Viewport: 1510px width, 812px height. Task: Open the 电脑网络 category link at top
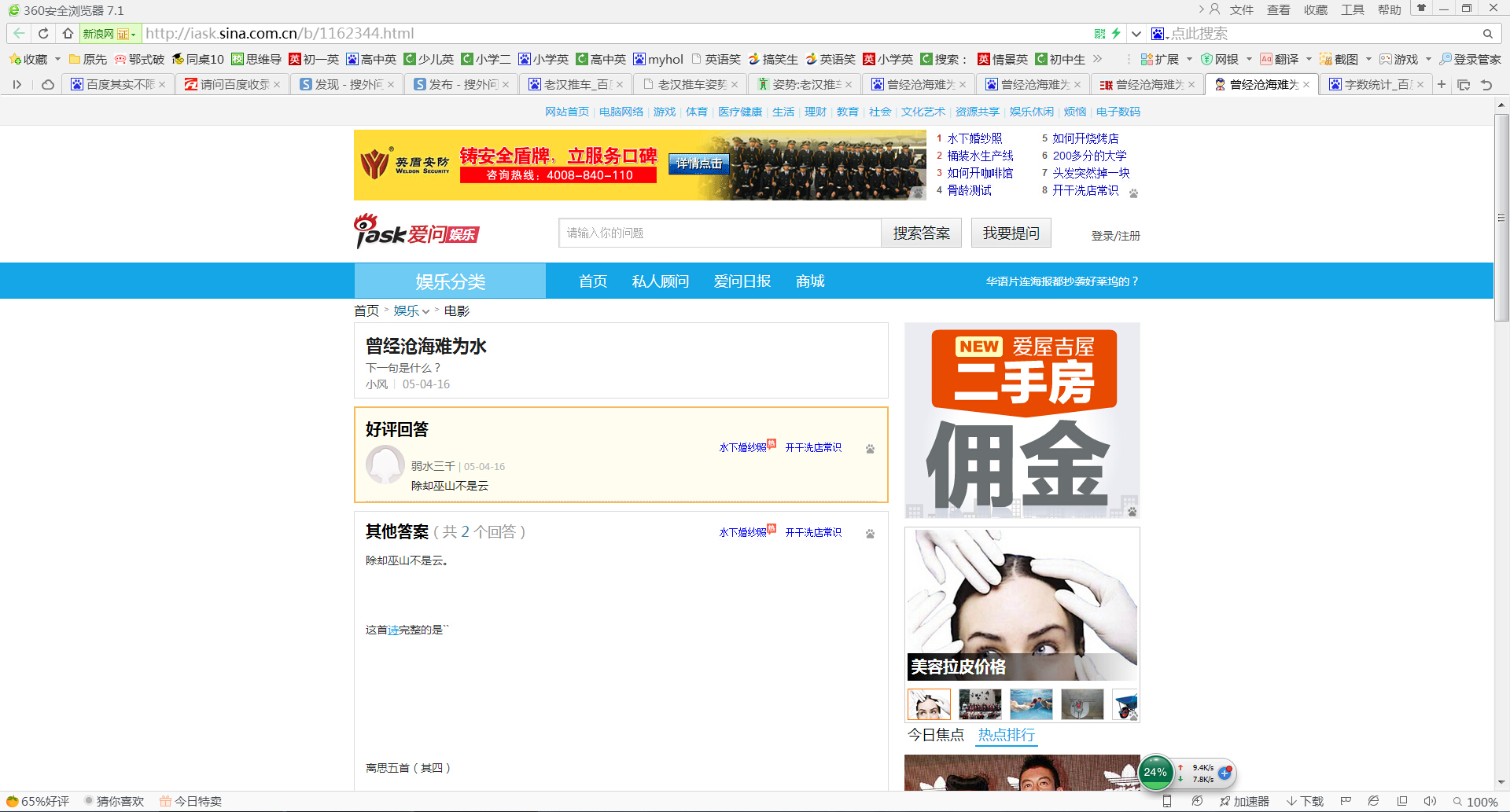tap(621, 112)
